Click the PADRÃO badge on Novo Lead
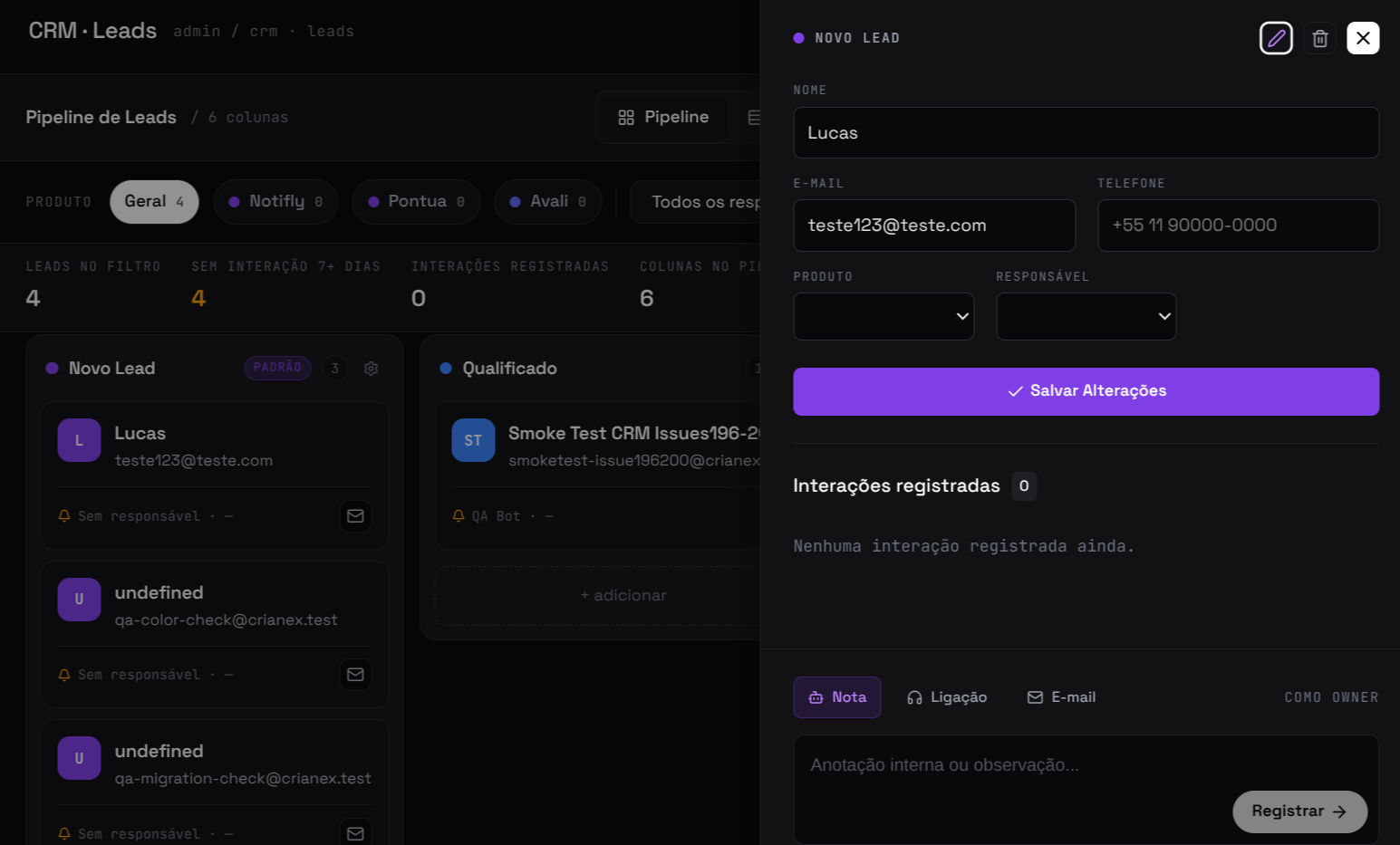This screenshot has width=1400, height=845. click(x=277, y=368)
